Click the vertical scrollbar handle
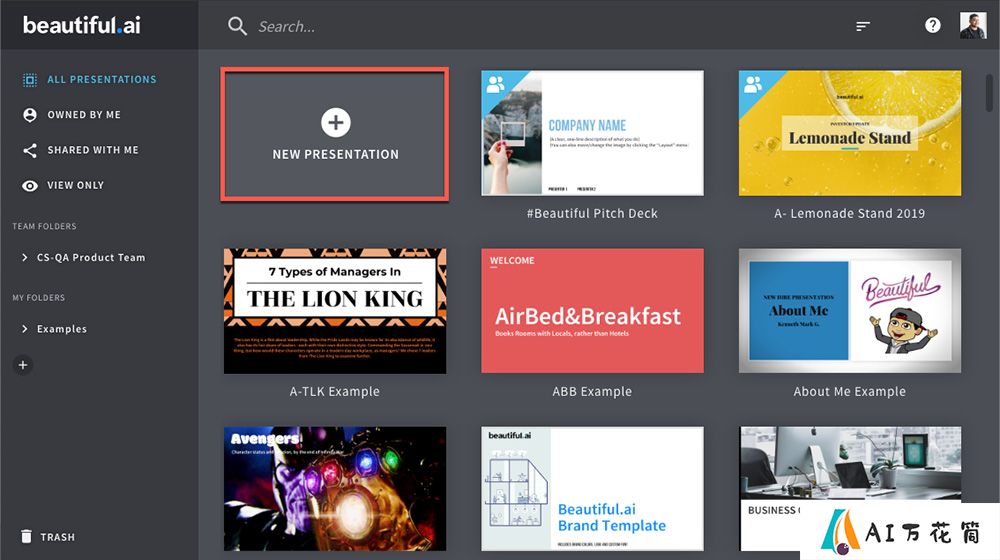The width and height of the screenshot is (1000, 560). coord(989,92)
